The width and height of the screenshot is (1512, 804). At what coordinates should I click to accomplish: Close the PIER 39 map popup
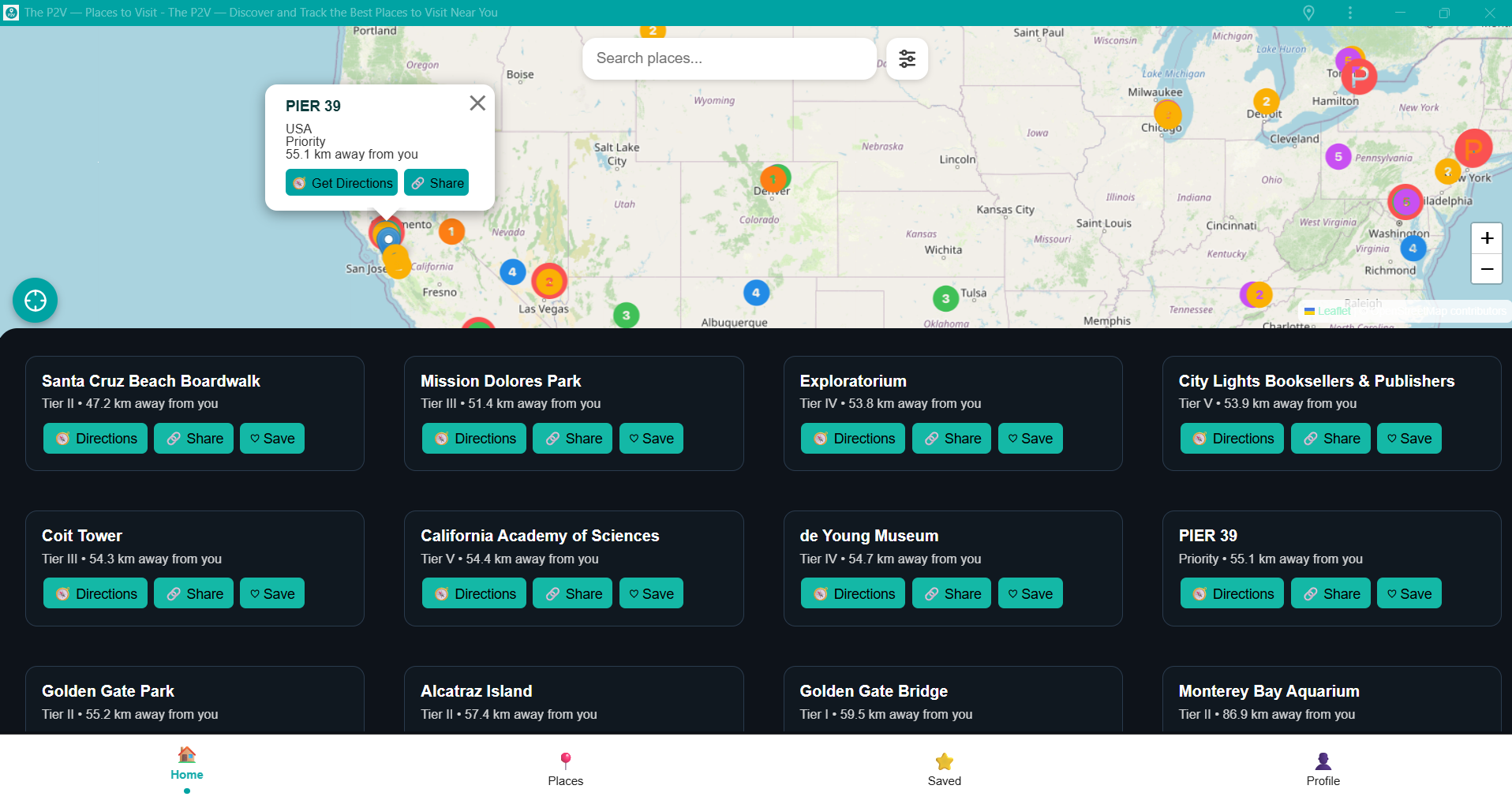pos(477,103)
